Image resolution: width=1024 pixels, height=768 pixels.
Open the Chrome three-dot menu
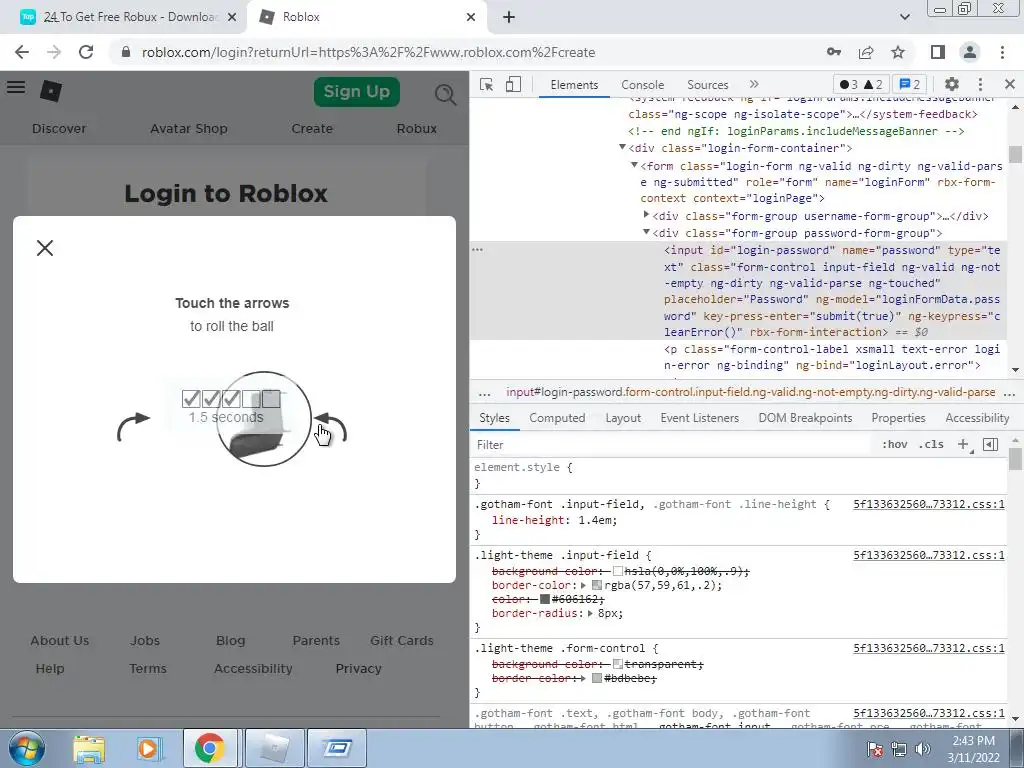tap(1002, 52)
